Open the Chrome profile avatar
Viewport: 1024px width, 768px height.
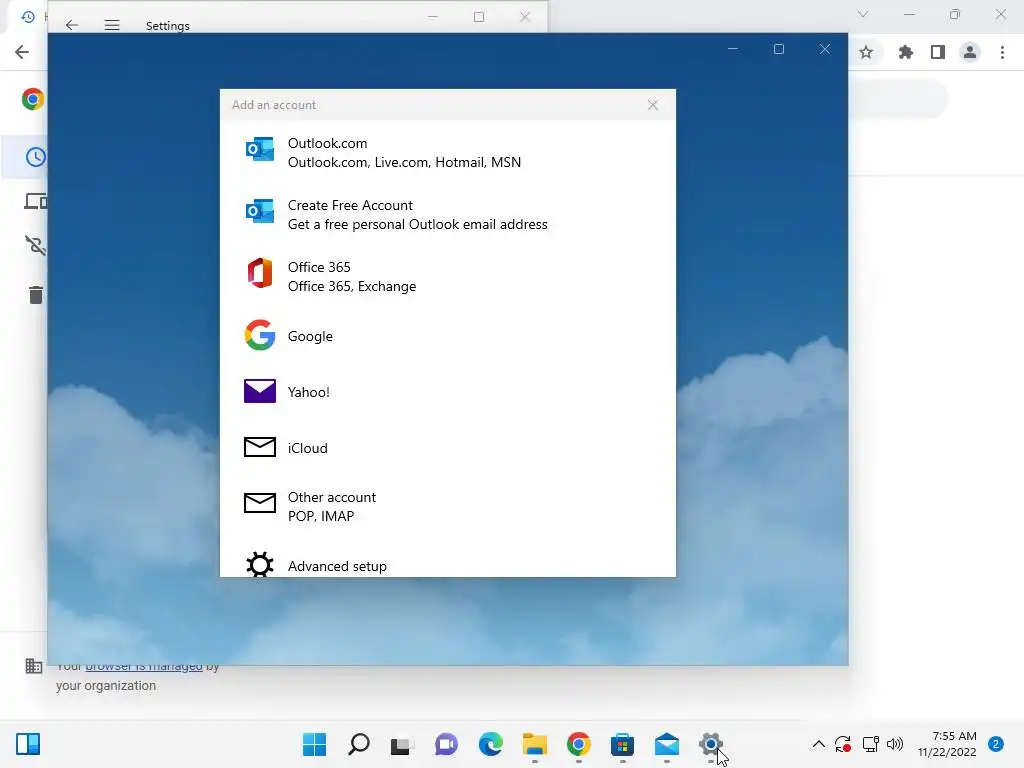(970, 52)
